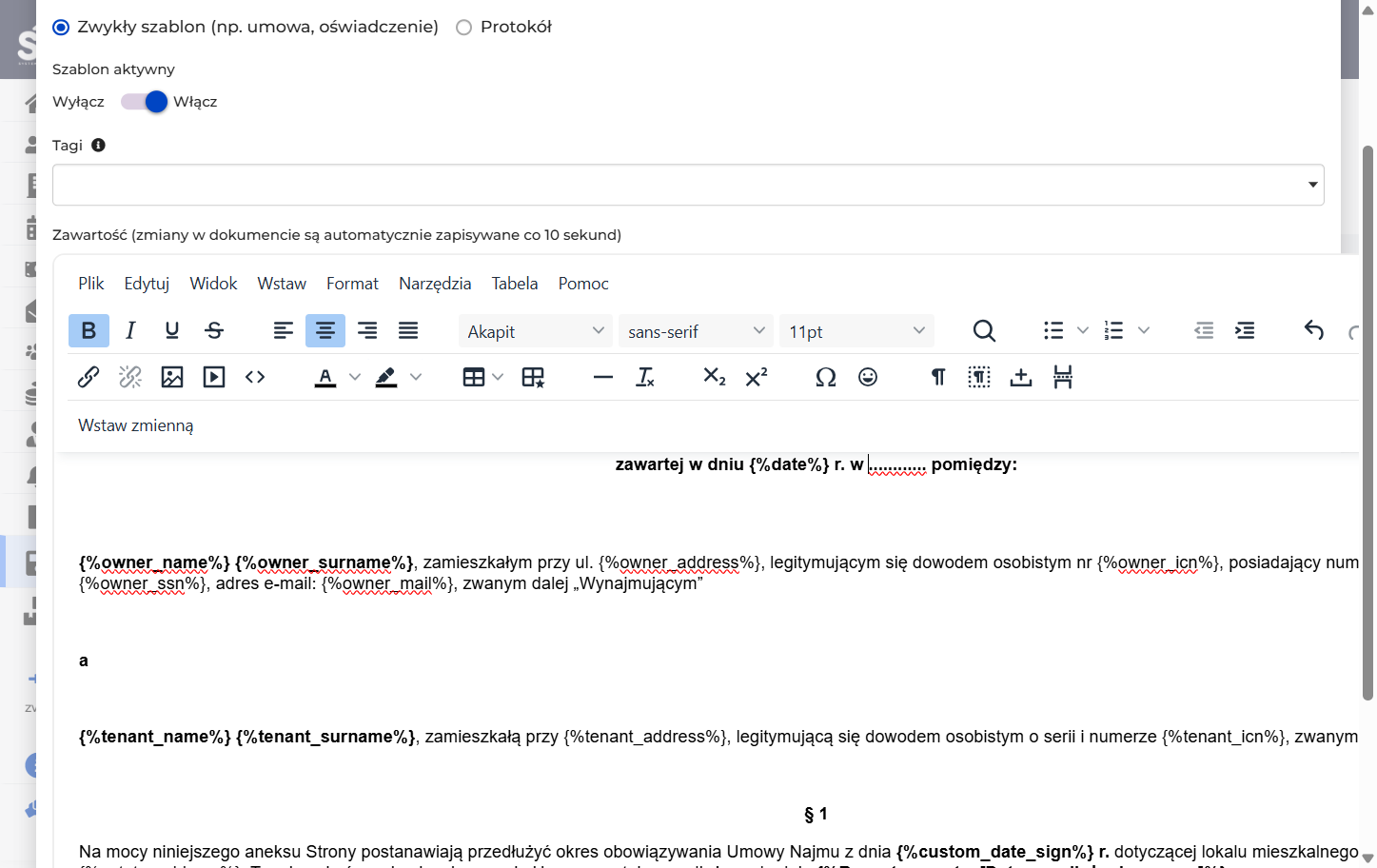
Task: Align text to the right
Action: click(x=367, y=330)
